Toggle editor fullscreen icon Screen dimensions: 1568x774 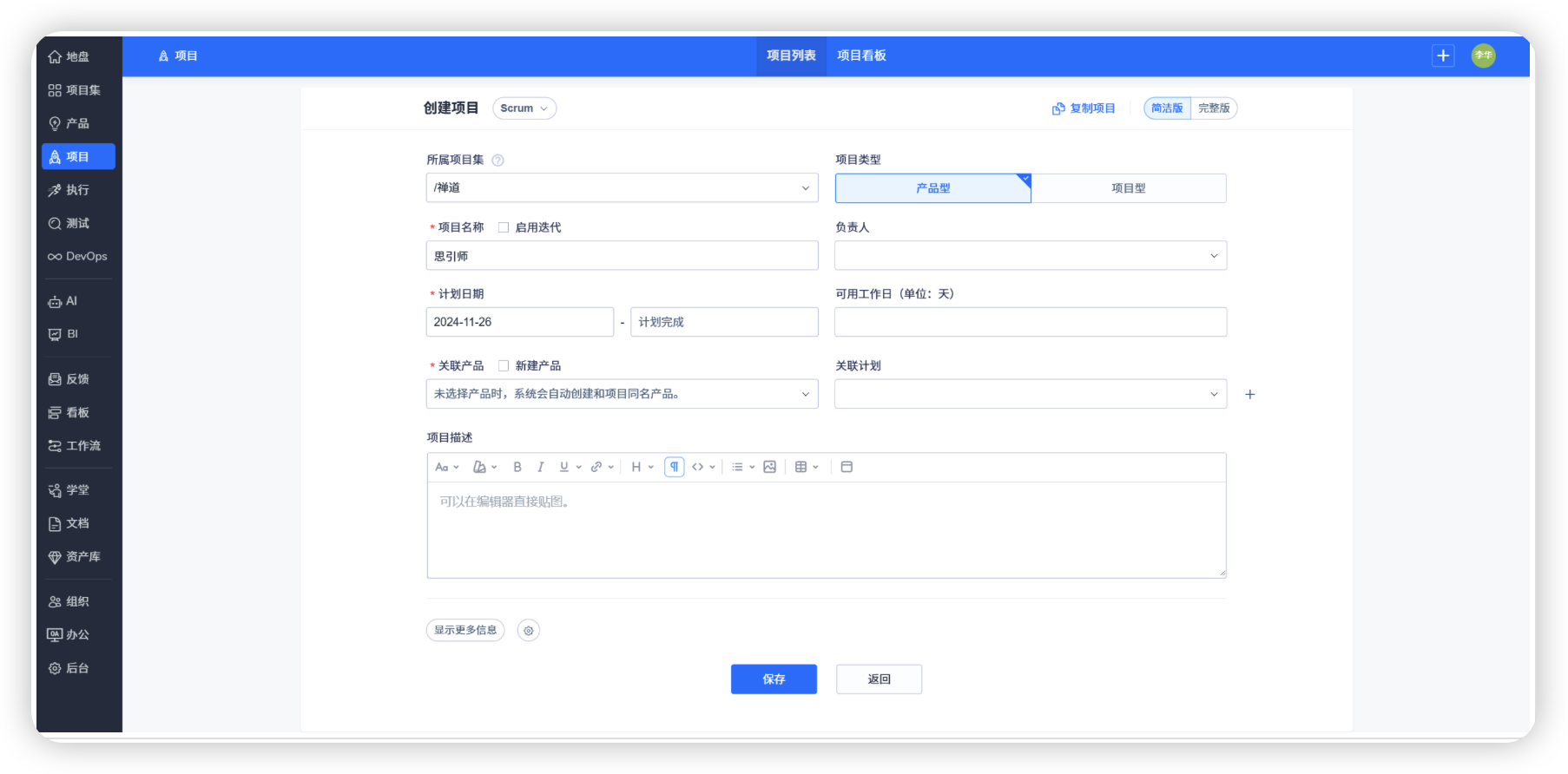[847, 467]
